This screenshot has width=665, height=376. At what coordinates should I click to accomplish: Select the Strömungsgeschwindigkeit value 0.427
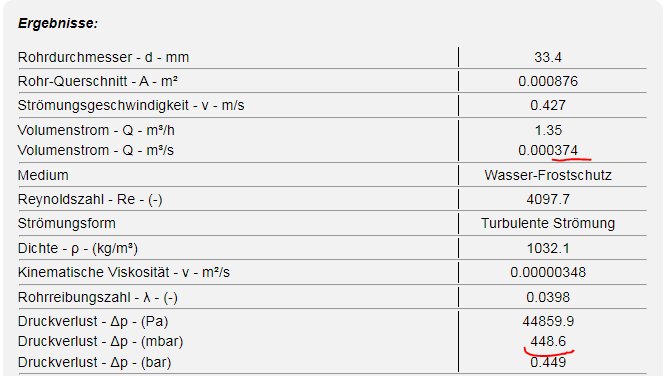tap(548, 105)
